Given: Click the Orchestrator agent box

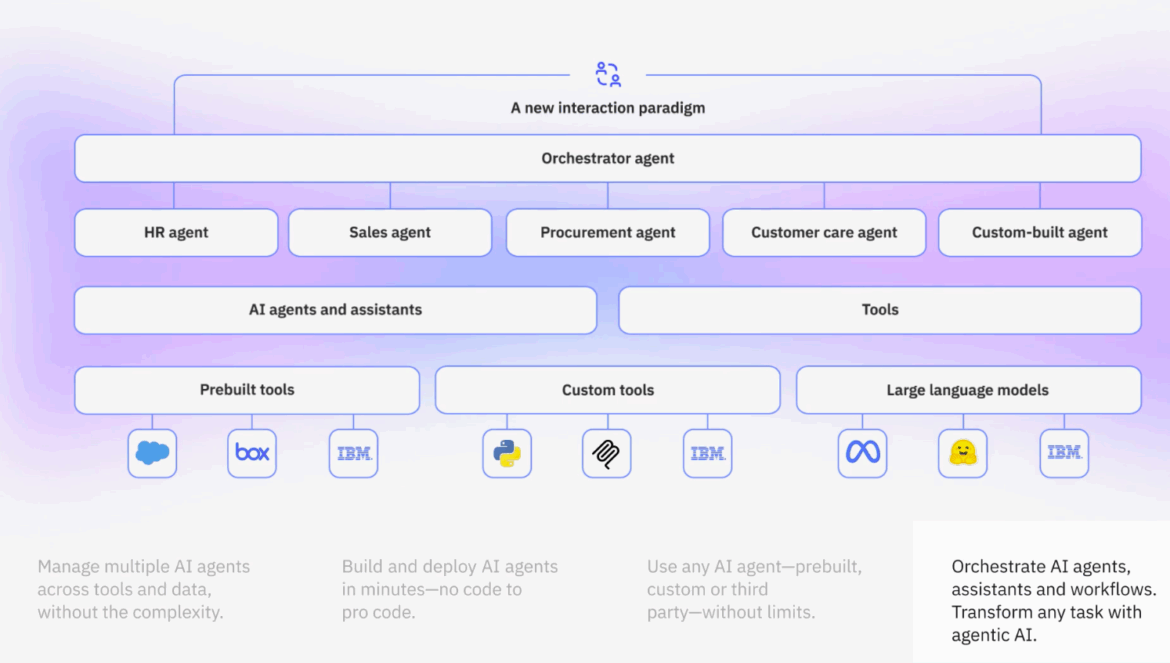Looking at the screenshot, I should tap(608, 158).
